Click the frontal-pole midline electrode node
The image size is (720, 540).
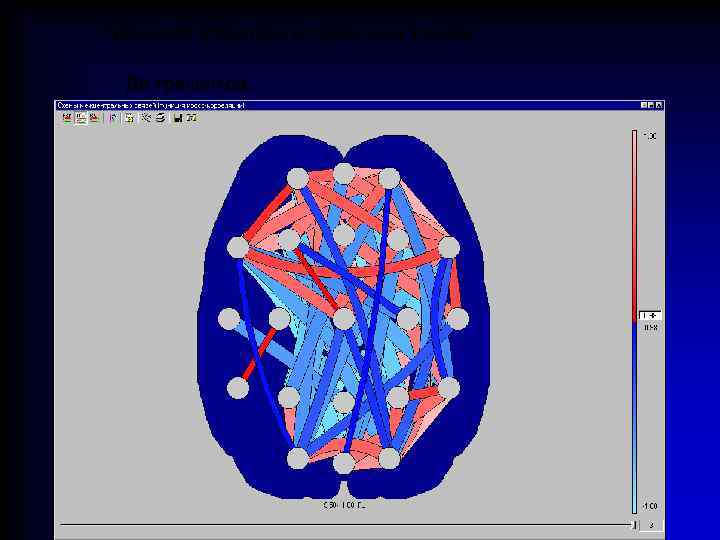click(343, 174)
